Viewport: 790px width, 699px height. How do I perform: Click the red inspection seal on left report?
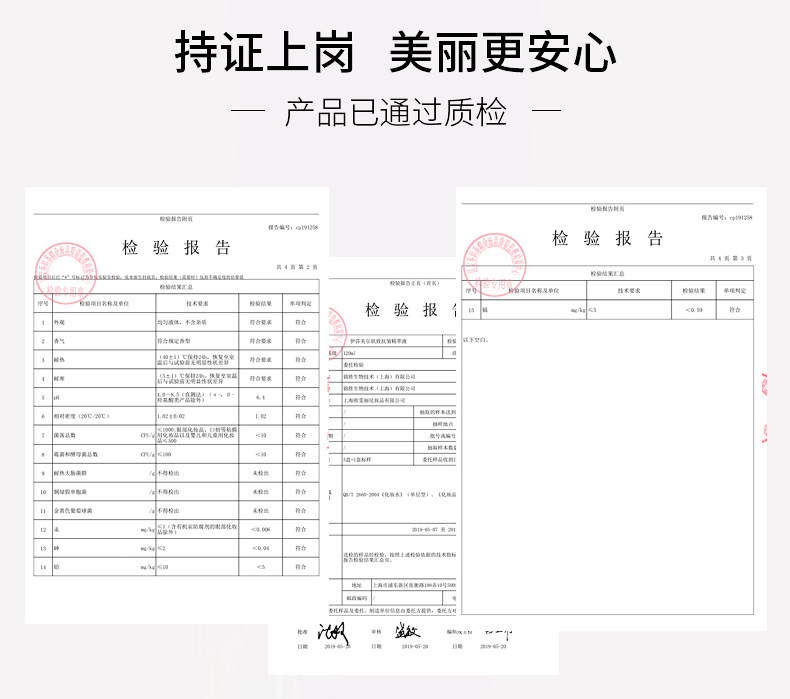click(65, 273)
